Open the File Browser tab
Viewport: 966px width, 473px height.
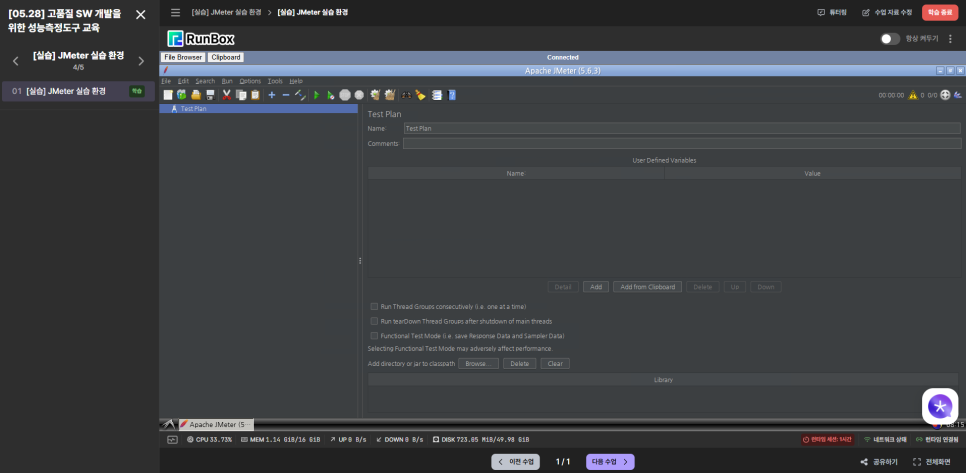point(183,57)
